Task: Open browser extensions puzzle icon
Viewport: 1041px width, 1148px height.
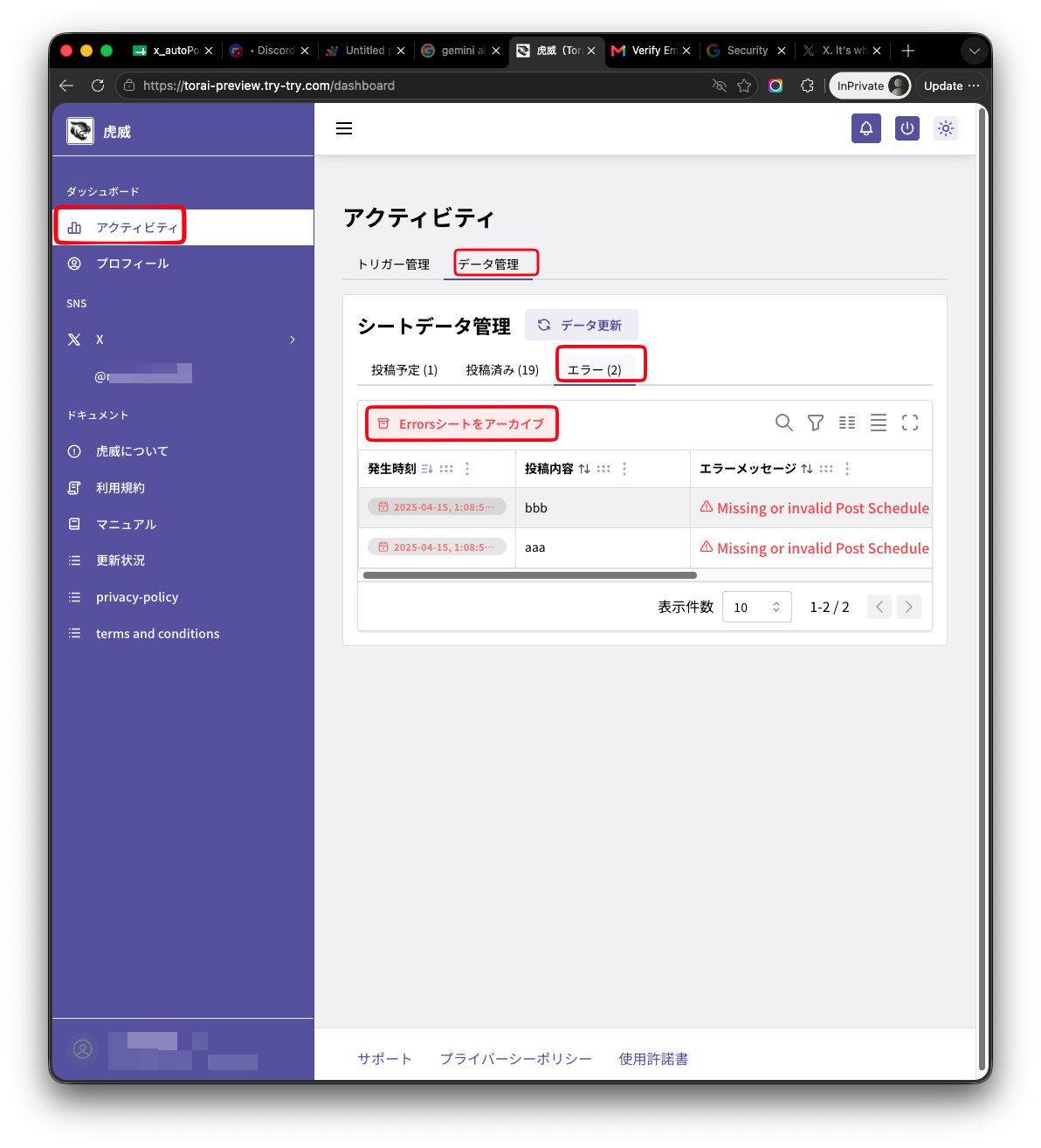Action: pyautogui.click(x=807, y=86)
